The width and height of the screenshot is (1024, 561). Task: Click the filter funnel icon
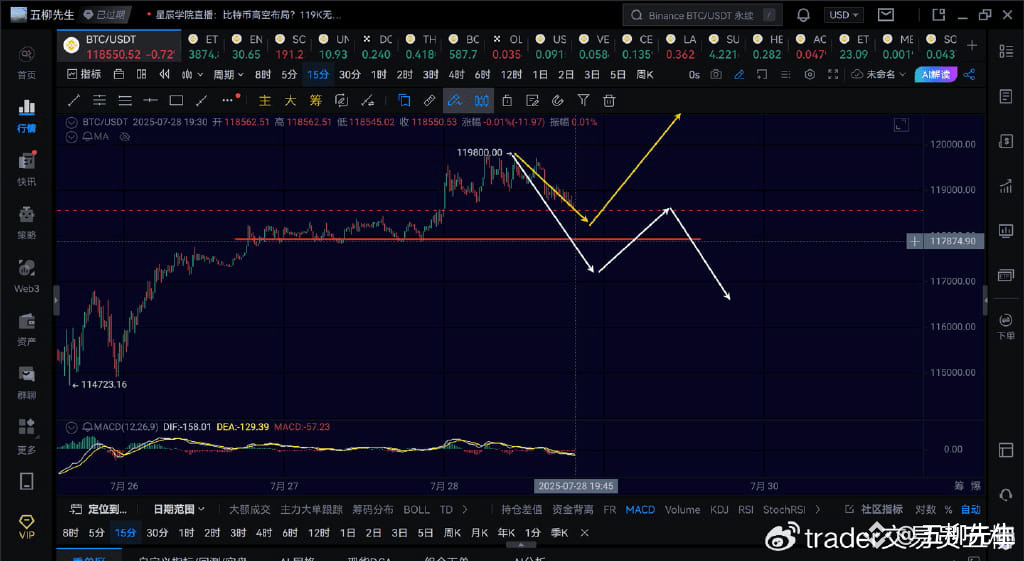point(583,100)
